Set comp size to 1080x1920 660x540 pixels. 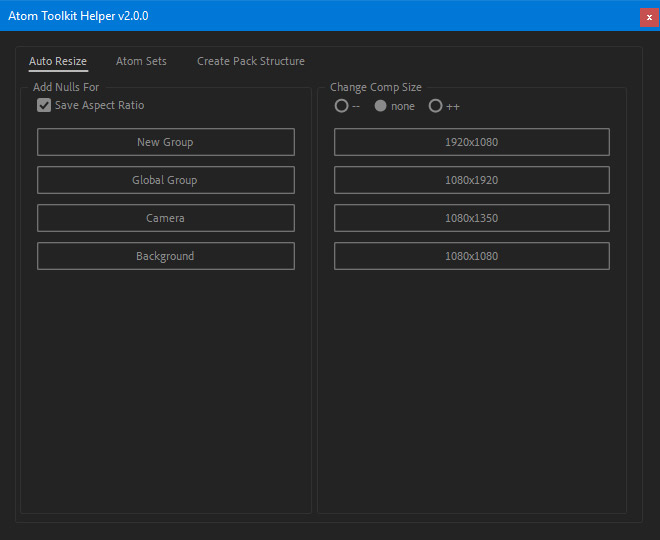pos(472,180)
